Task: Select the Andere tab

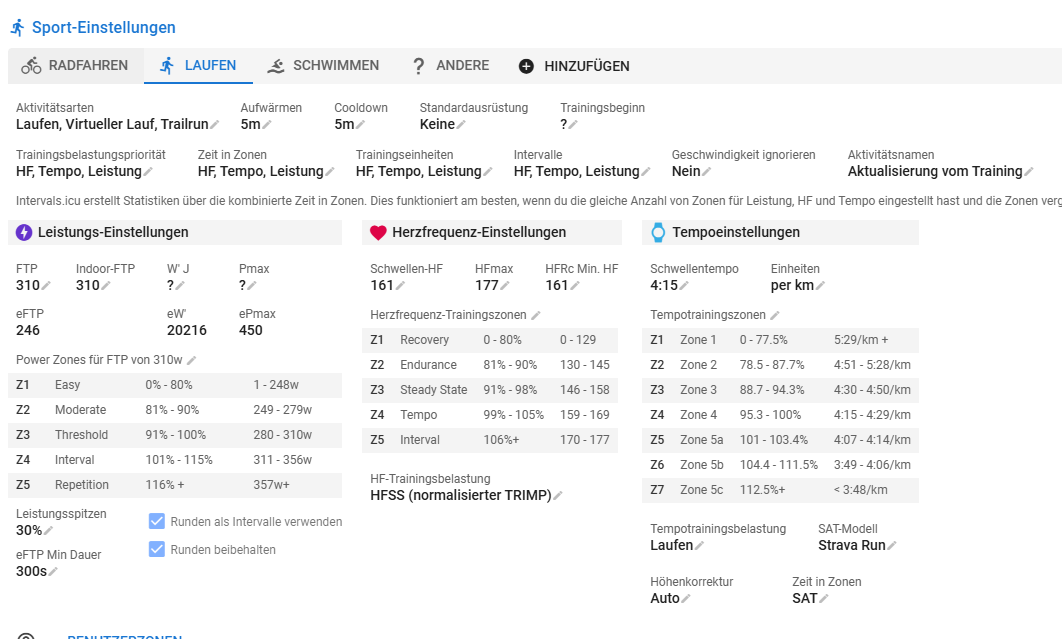Action: click(450, 66)
